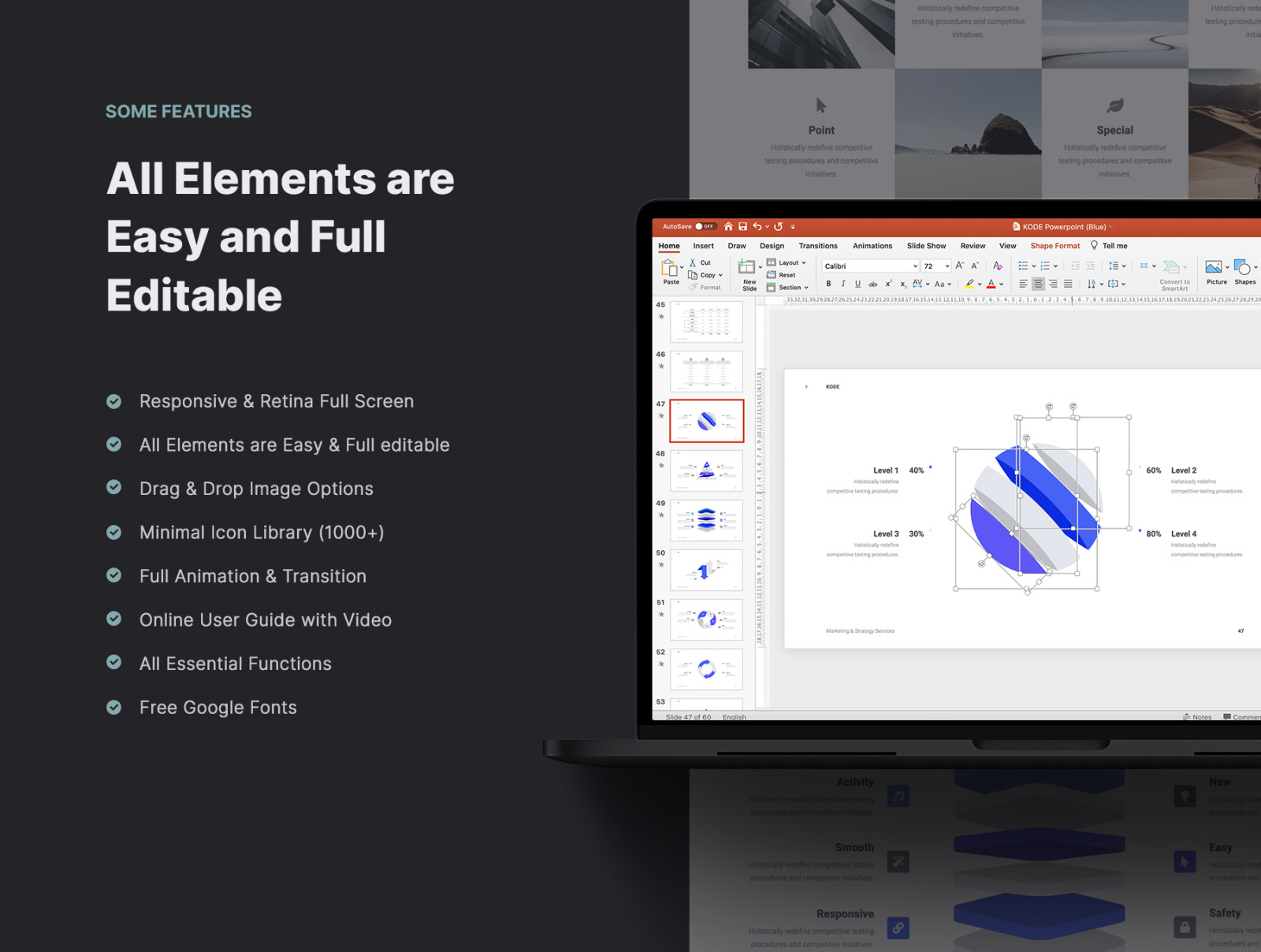Expand the Layout dropdown

point(790,262)
